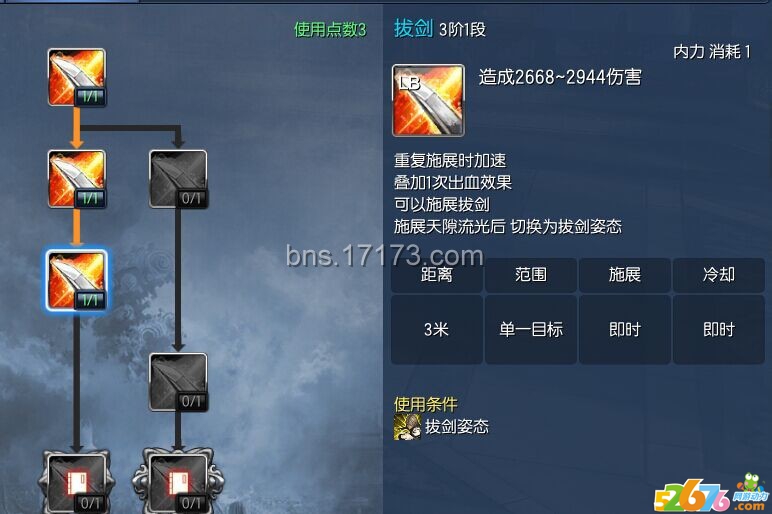
Task: Click the 距离 header cell
Action: point(437,275)
